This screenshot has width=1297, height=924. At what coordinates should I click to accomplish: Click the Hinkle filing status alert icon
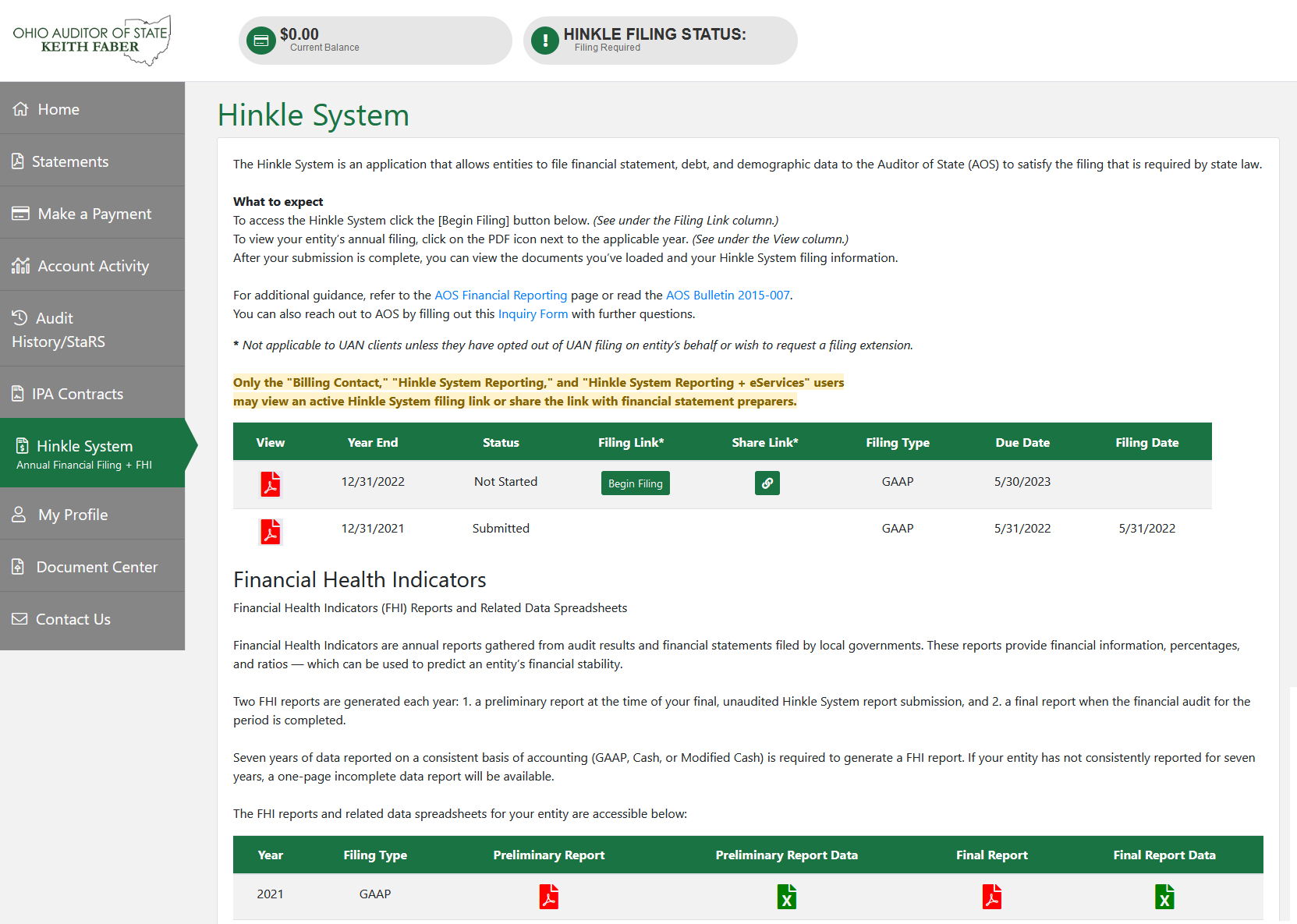click(x=544, y=41)
